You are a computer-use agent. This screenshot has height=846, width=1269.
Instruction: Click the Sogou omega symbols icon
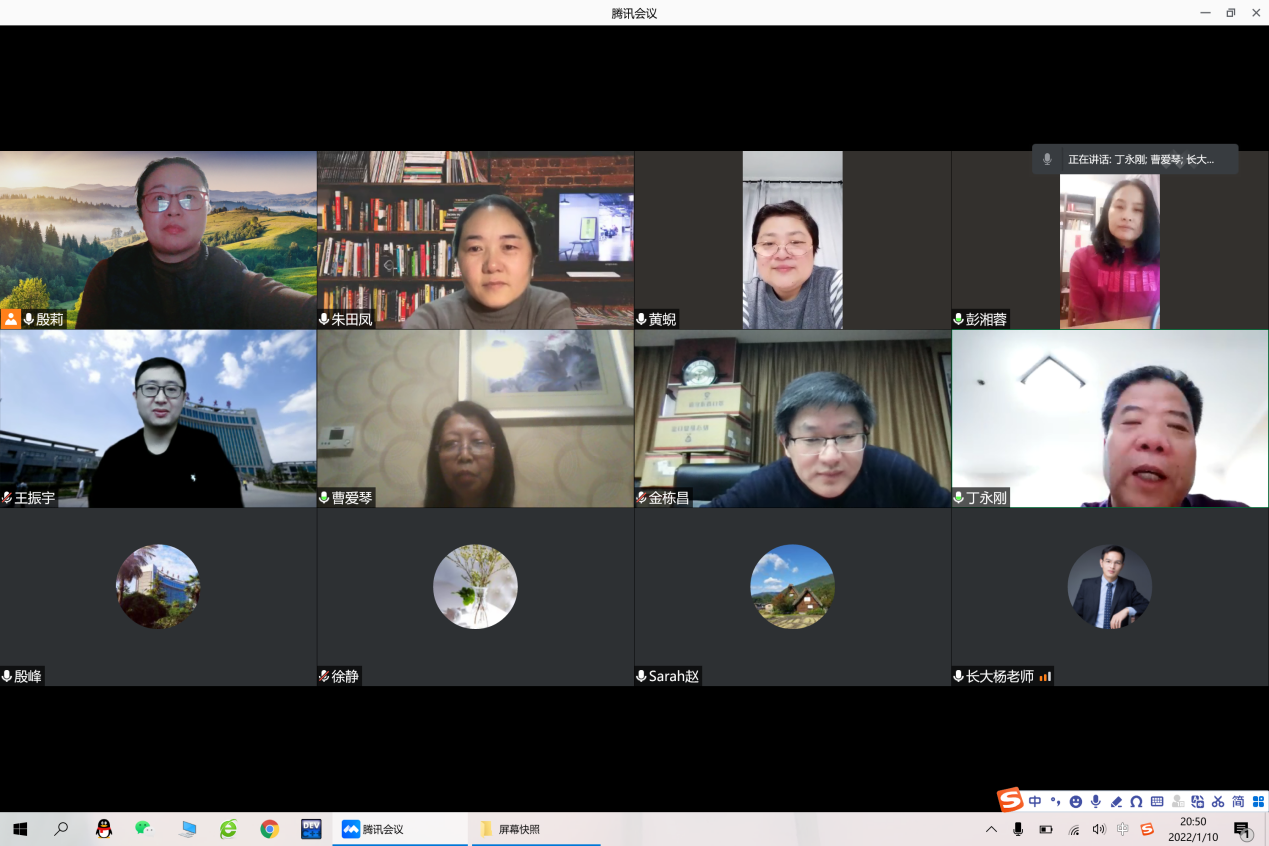pyautogui.click(x=1136, y=802)
